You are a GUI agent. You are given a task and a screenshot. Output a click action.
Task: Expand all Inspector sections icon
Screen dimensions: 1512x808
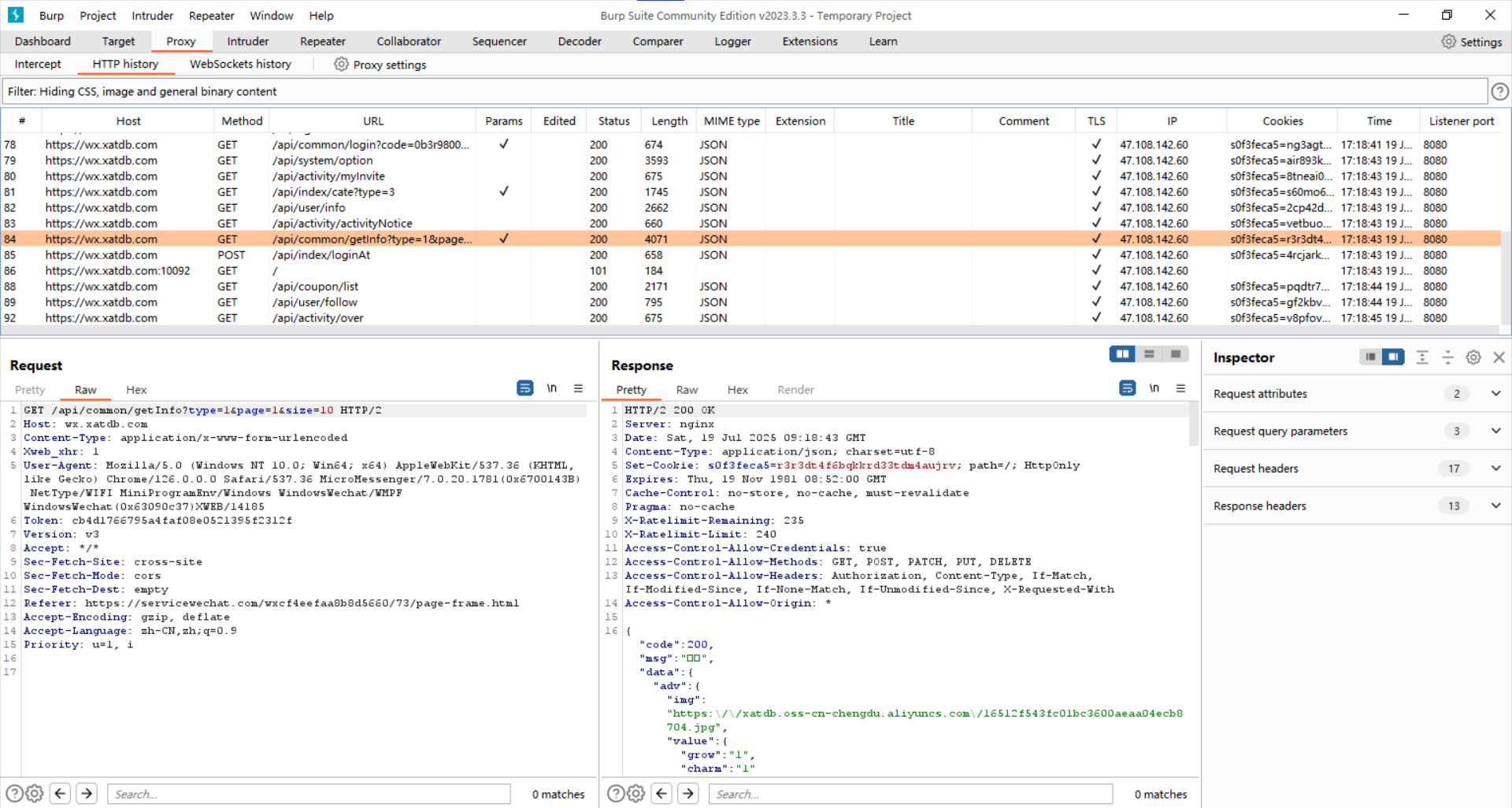(x=1422, y=358)
